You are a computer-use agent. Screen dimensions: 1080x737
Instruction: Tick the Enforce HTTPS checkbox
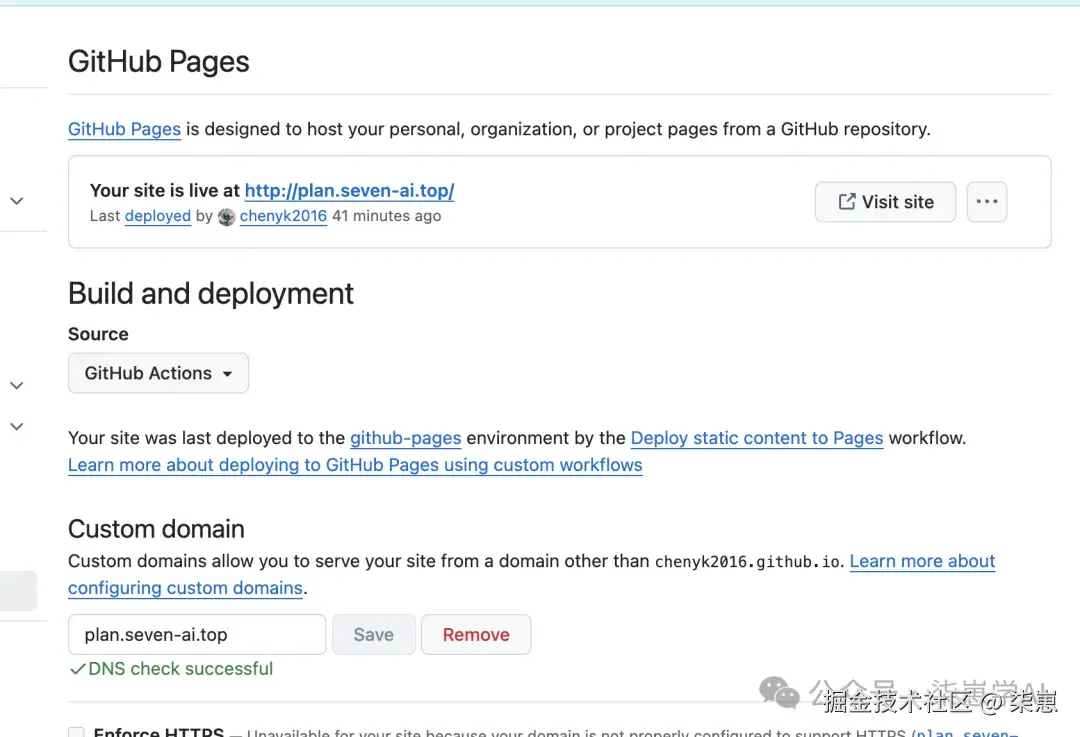pos(76,733)
